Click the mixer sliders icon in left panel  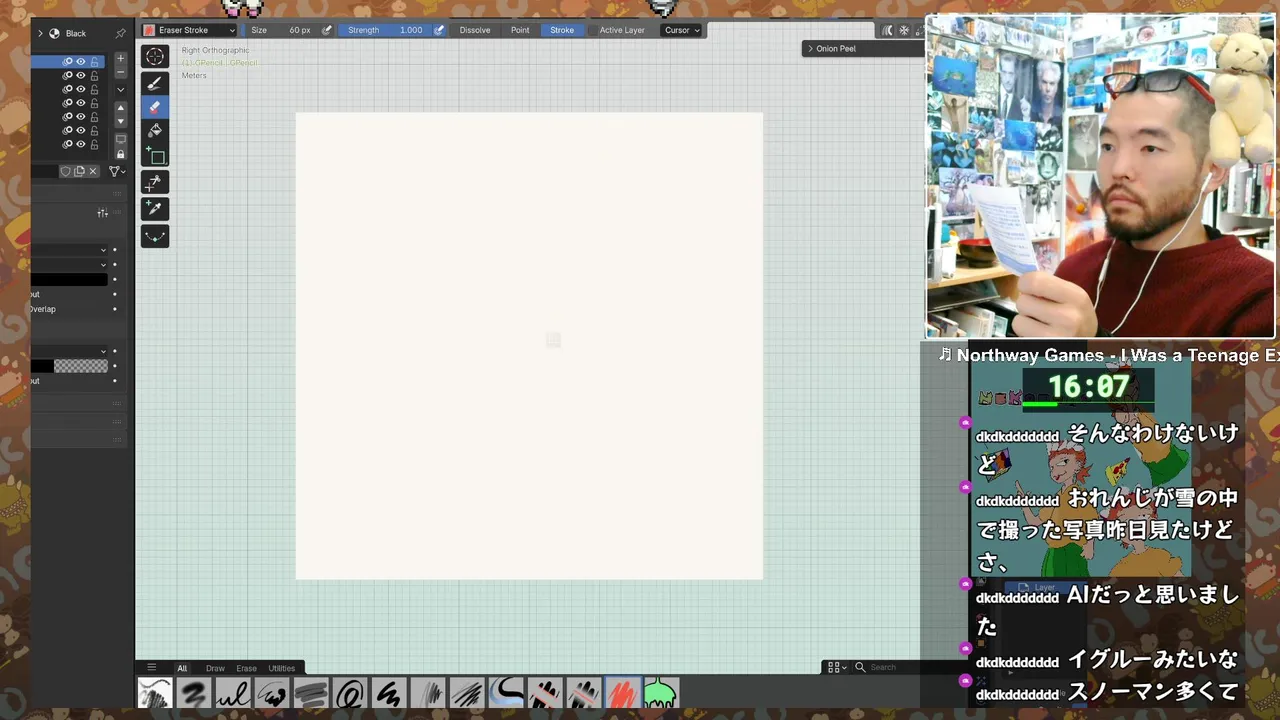[102, 213]
